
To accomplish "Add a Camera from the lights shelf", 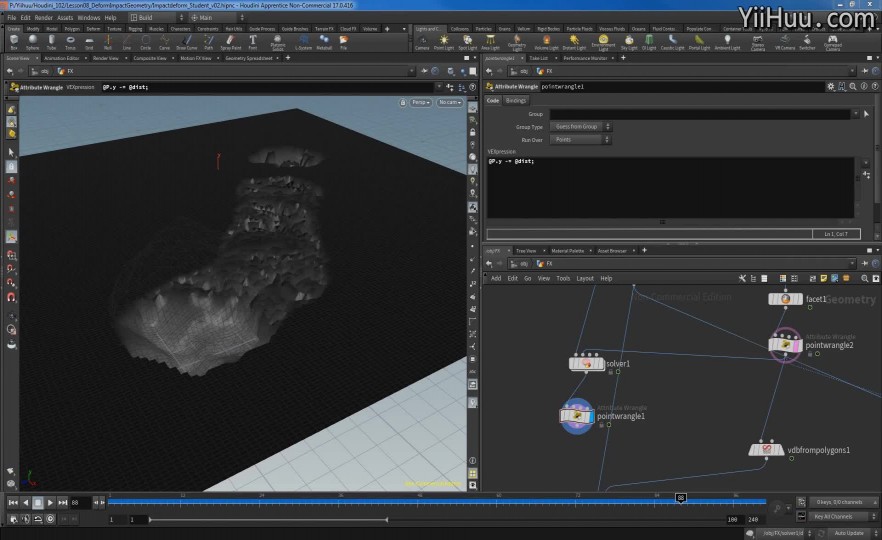I will click(x=422, y=42).
